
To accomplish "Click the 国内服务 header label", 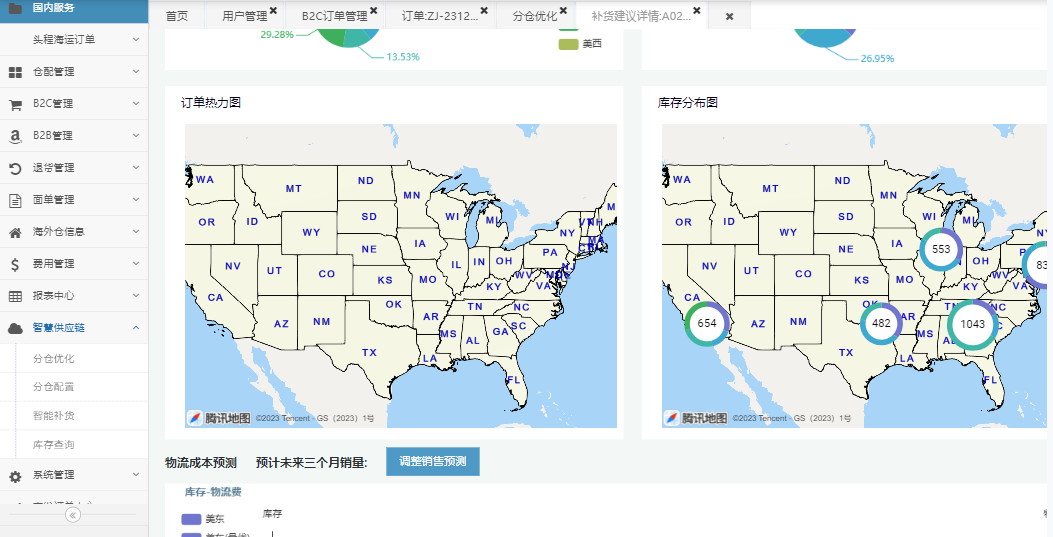I will pyautogui.click(x=54, y=8).
